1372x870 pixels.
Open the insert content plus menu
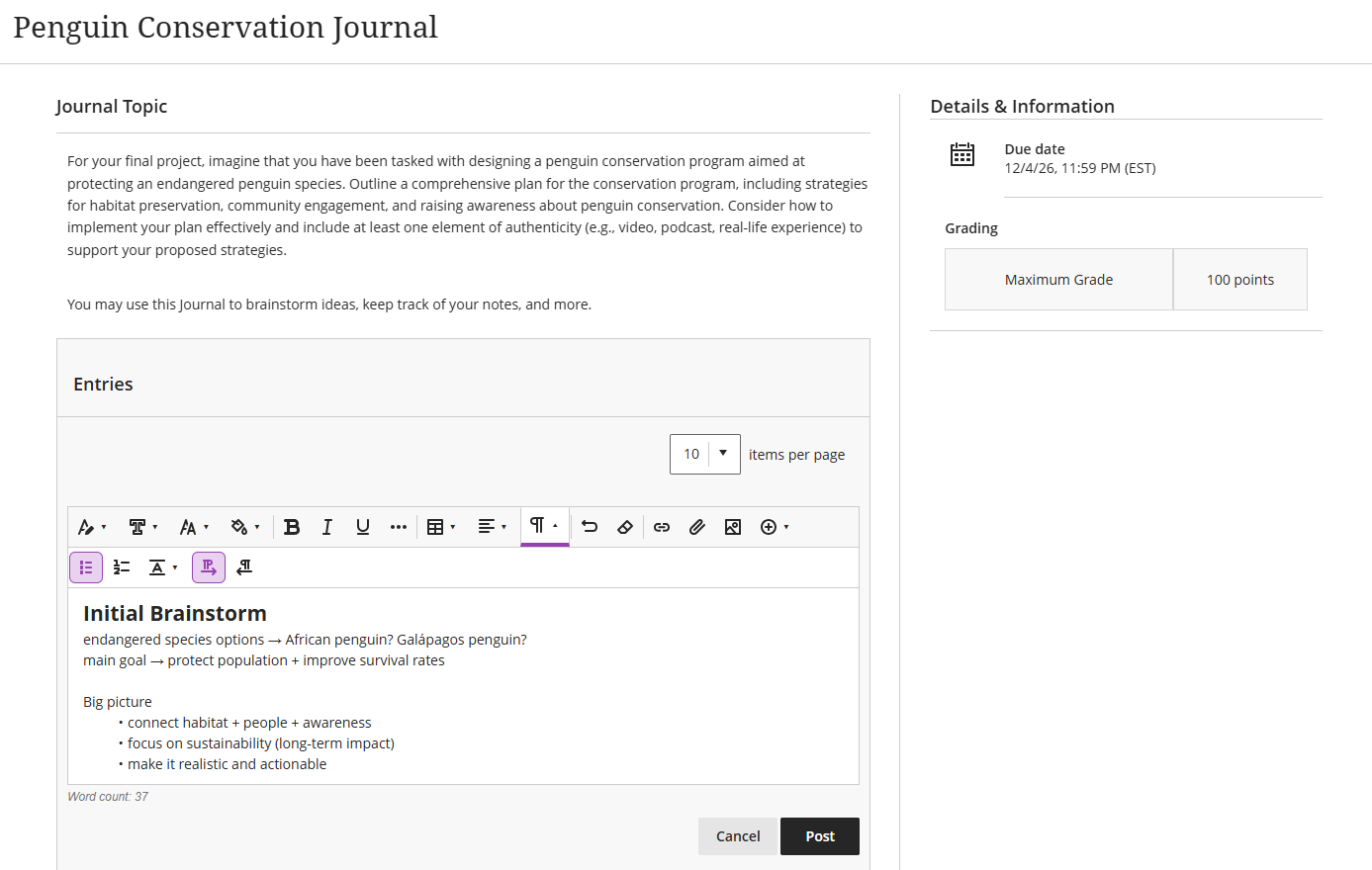(x=775, y=527)
